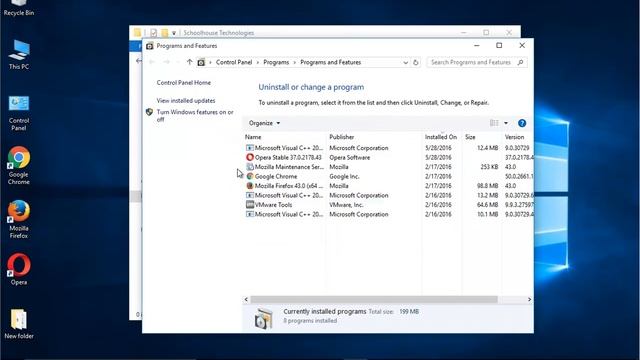The image size is (640, 360).
Task: Open the Recent locations dropdown arrow
Action: click(178, 62)
